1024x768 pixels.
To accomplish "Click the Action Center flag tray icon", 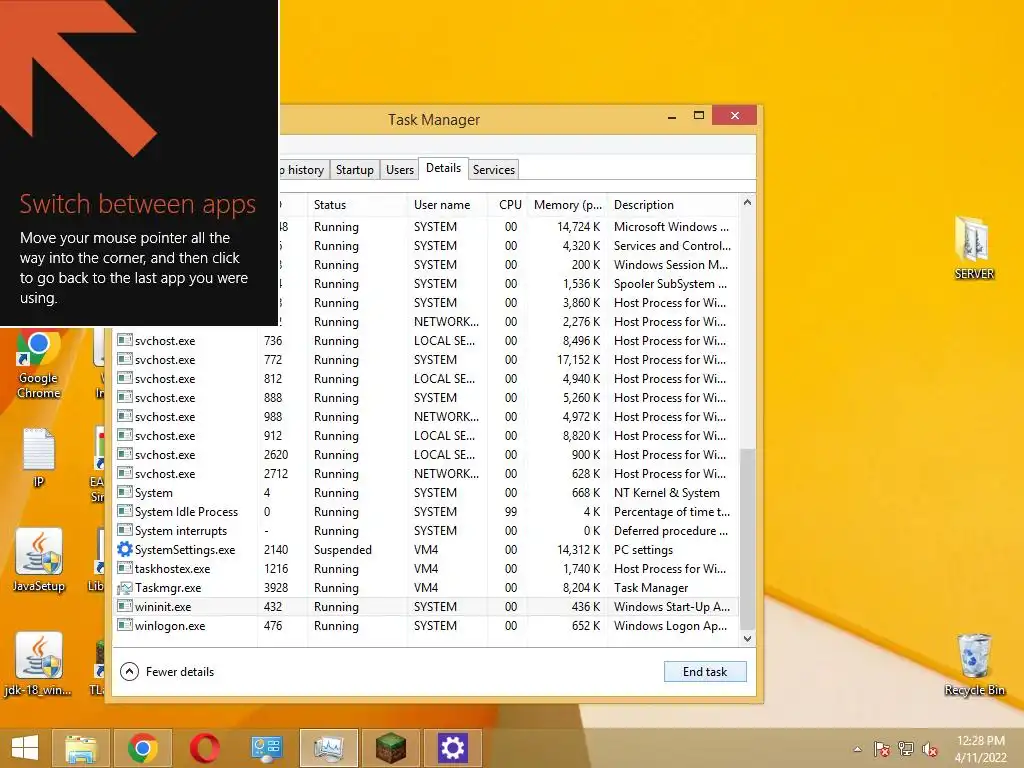I will (x=881, y=749).
